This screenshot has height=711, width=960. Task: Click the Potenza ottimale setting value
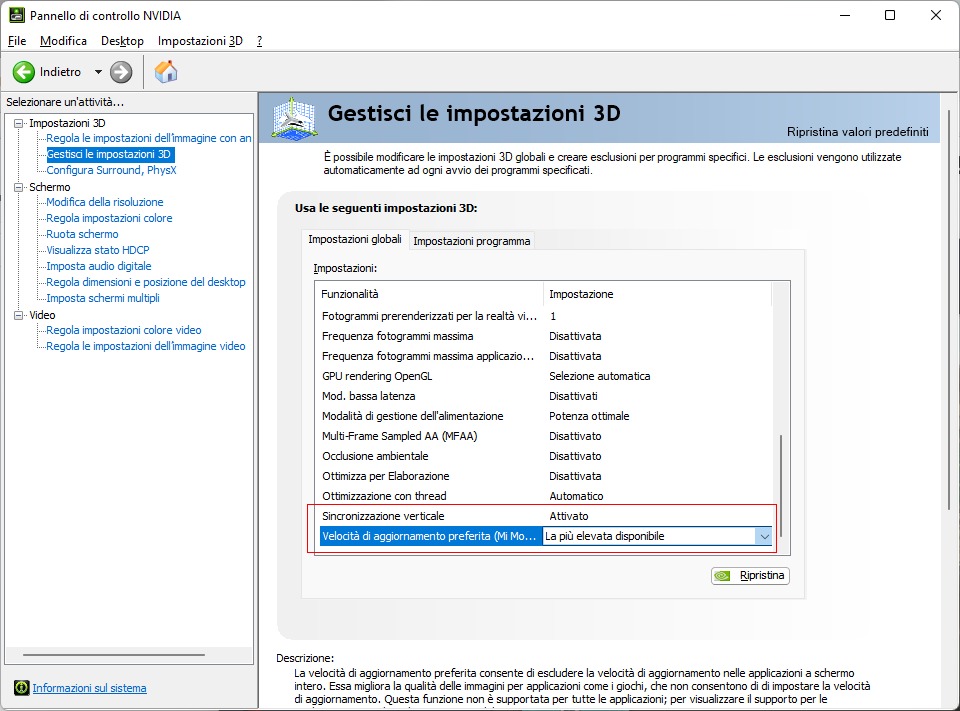pos(589,416)
